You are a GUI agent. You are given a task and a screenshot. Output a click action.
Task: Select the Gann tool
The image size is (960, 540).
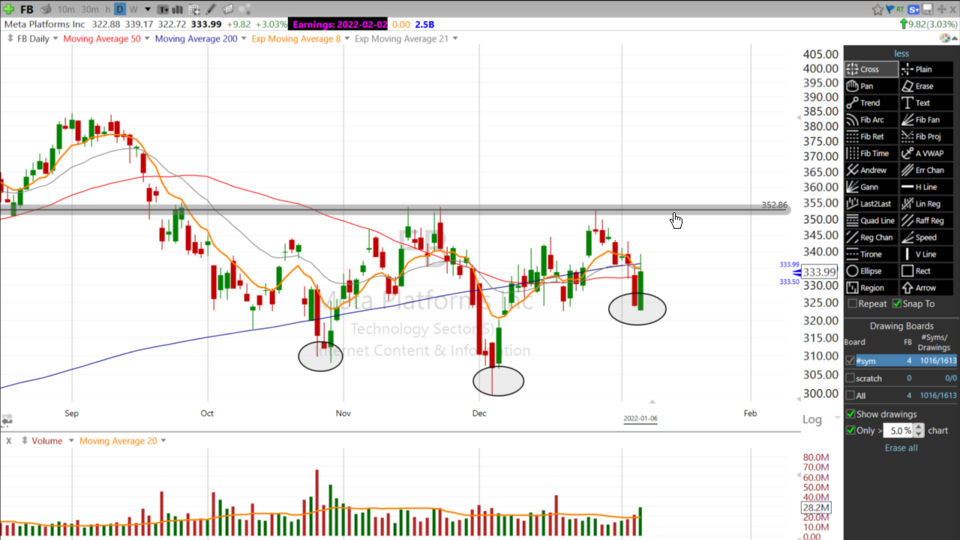[x=871, y=187]
